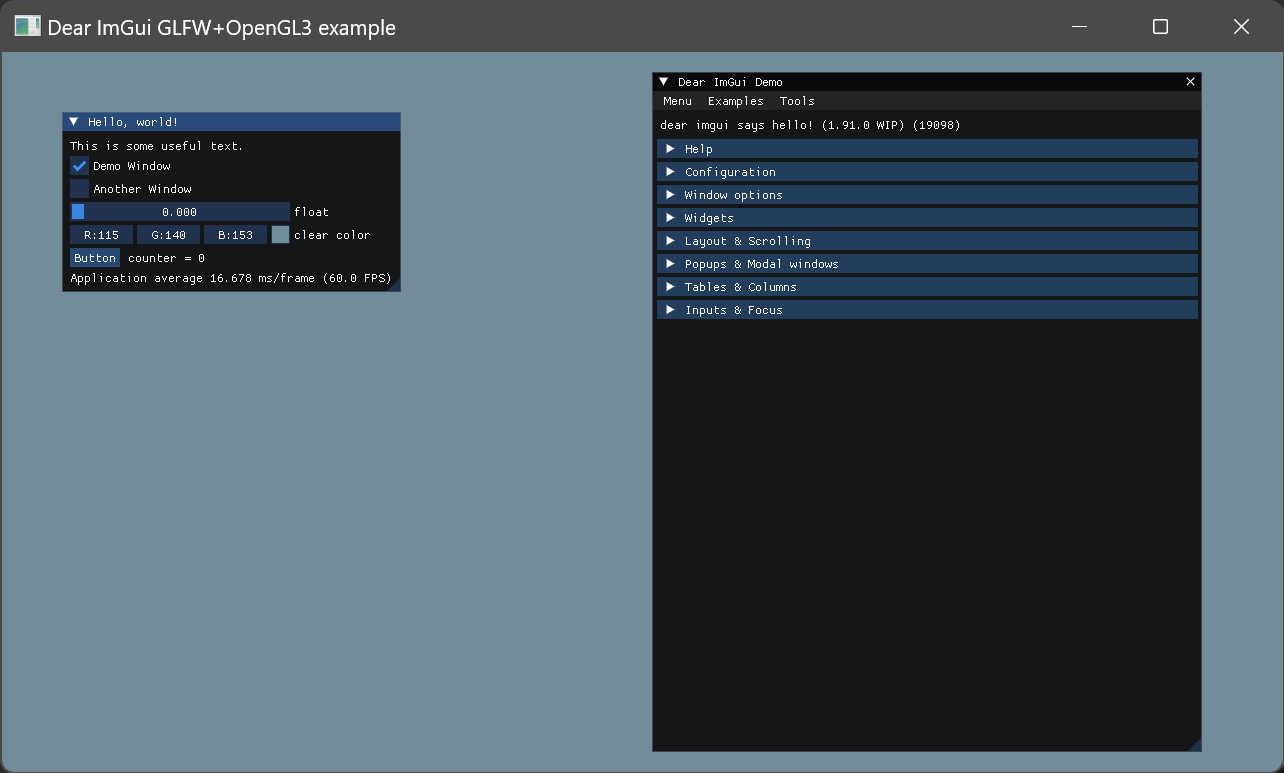Uncheck the Demo Window checkbox
1284x773 pixels.
pos(80,166)
